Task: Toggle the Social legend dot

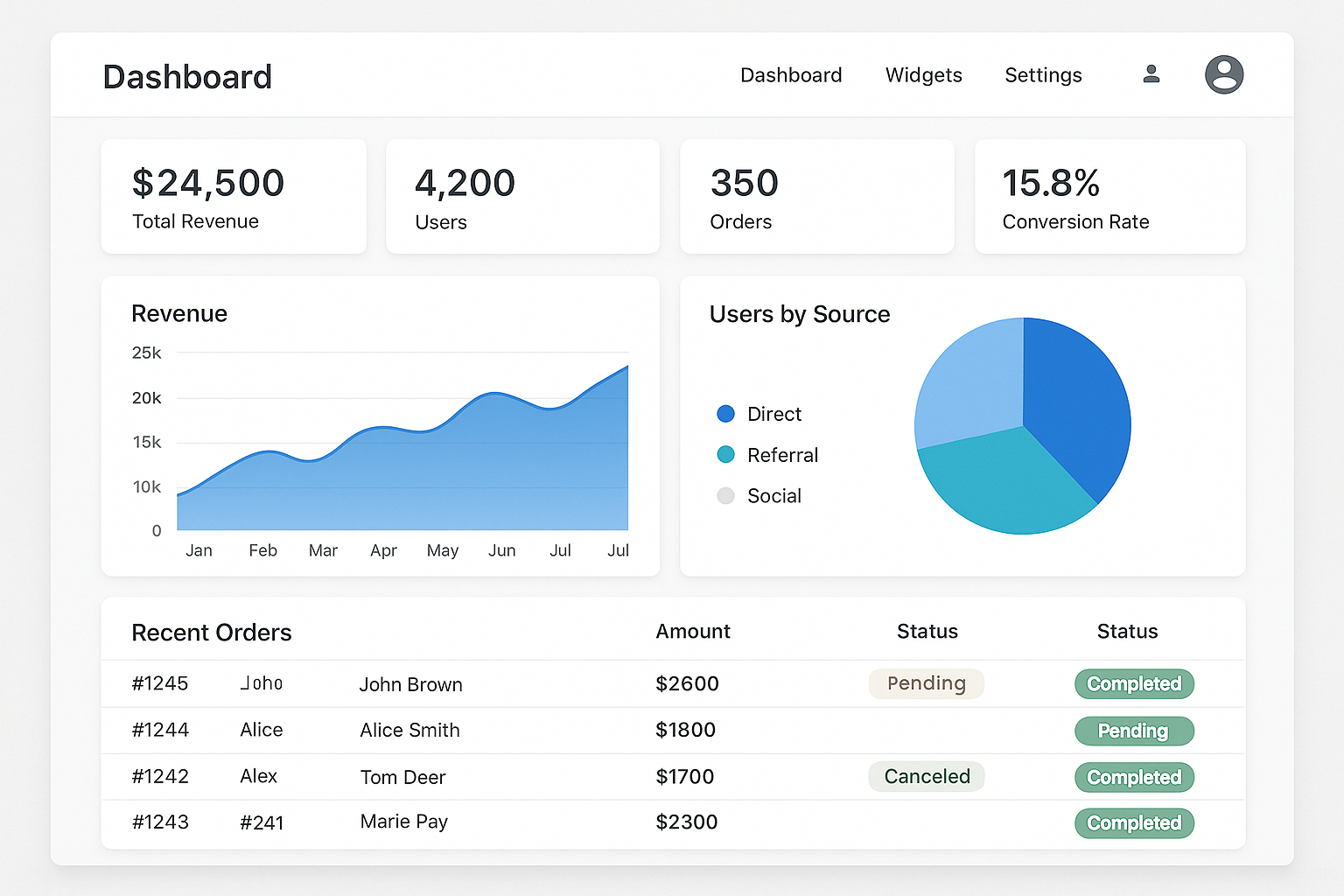Action: pyautogui.click(x=725, y=496)
